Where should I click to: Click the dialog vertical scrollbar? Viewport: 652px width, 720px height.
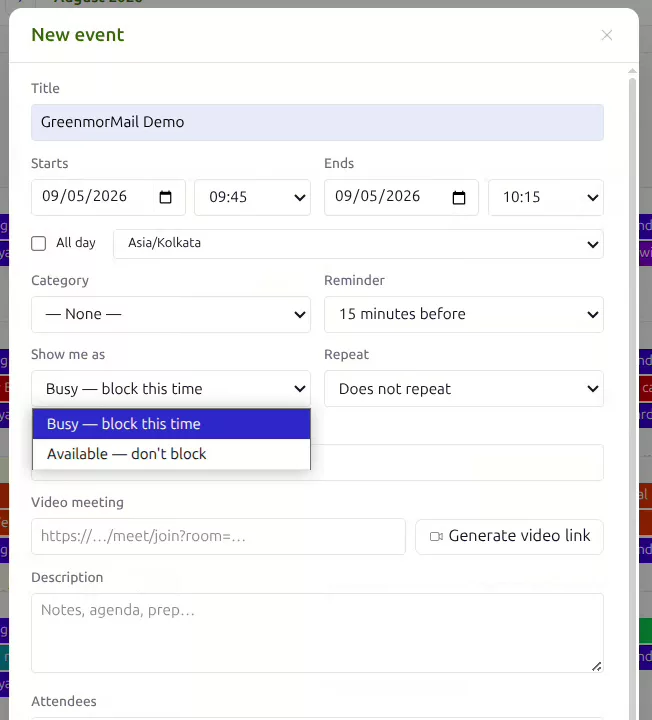(x=632, y=397)
